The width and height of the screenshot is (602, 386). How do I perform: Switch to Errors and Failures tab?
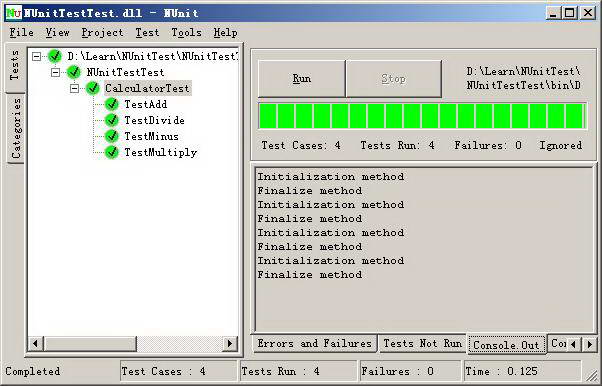click(315, 343)
